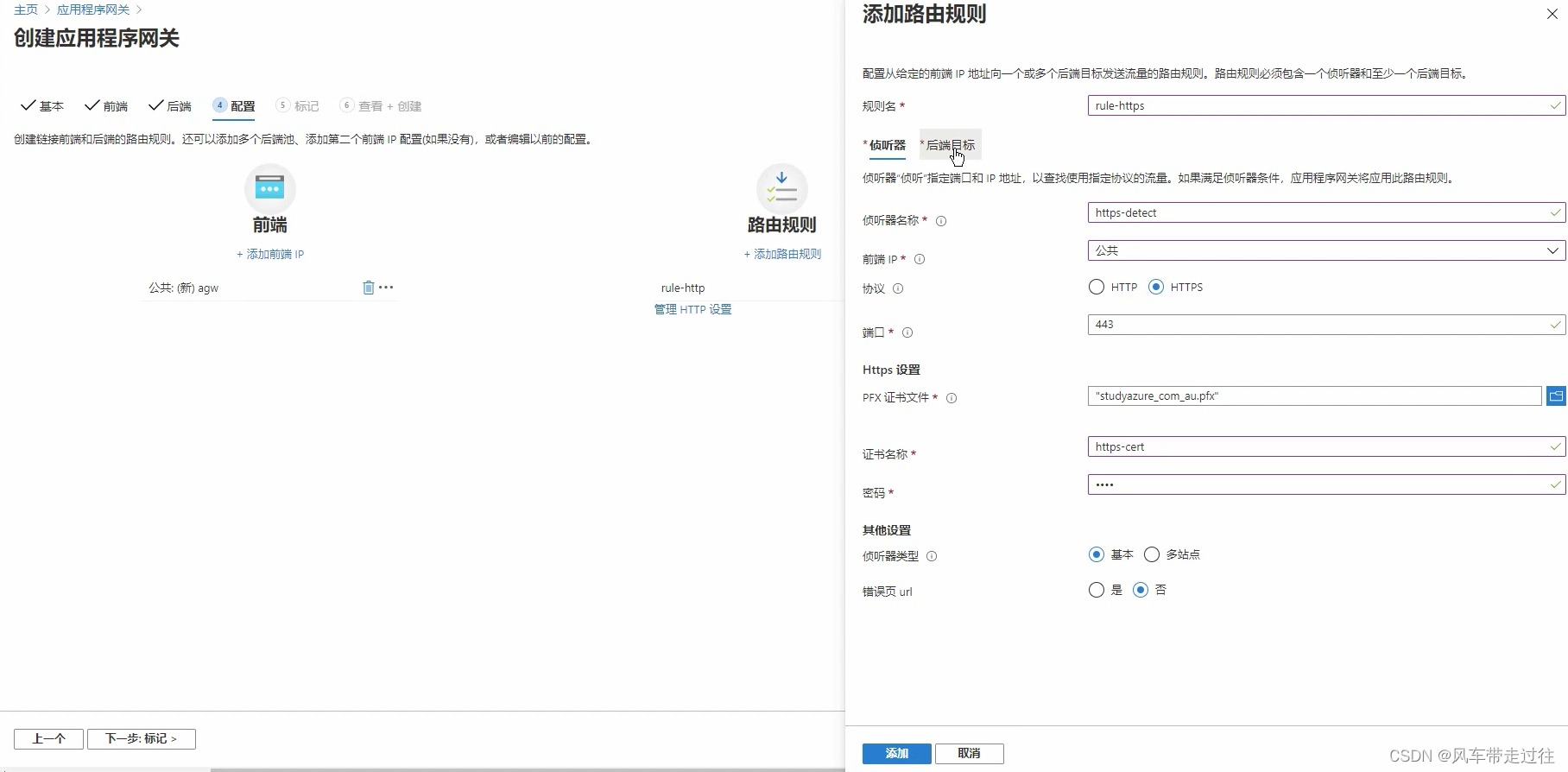Show info tooltip for 协议
The image size is (1568, 772).
[x=898, y=288]
